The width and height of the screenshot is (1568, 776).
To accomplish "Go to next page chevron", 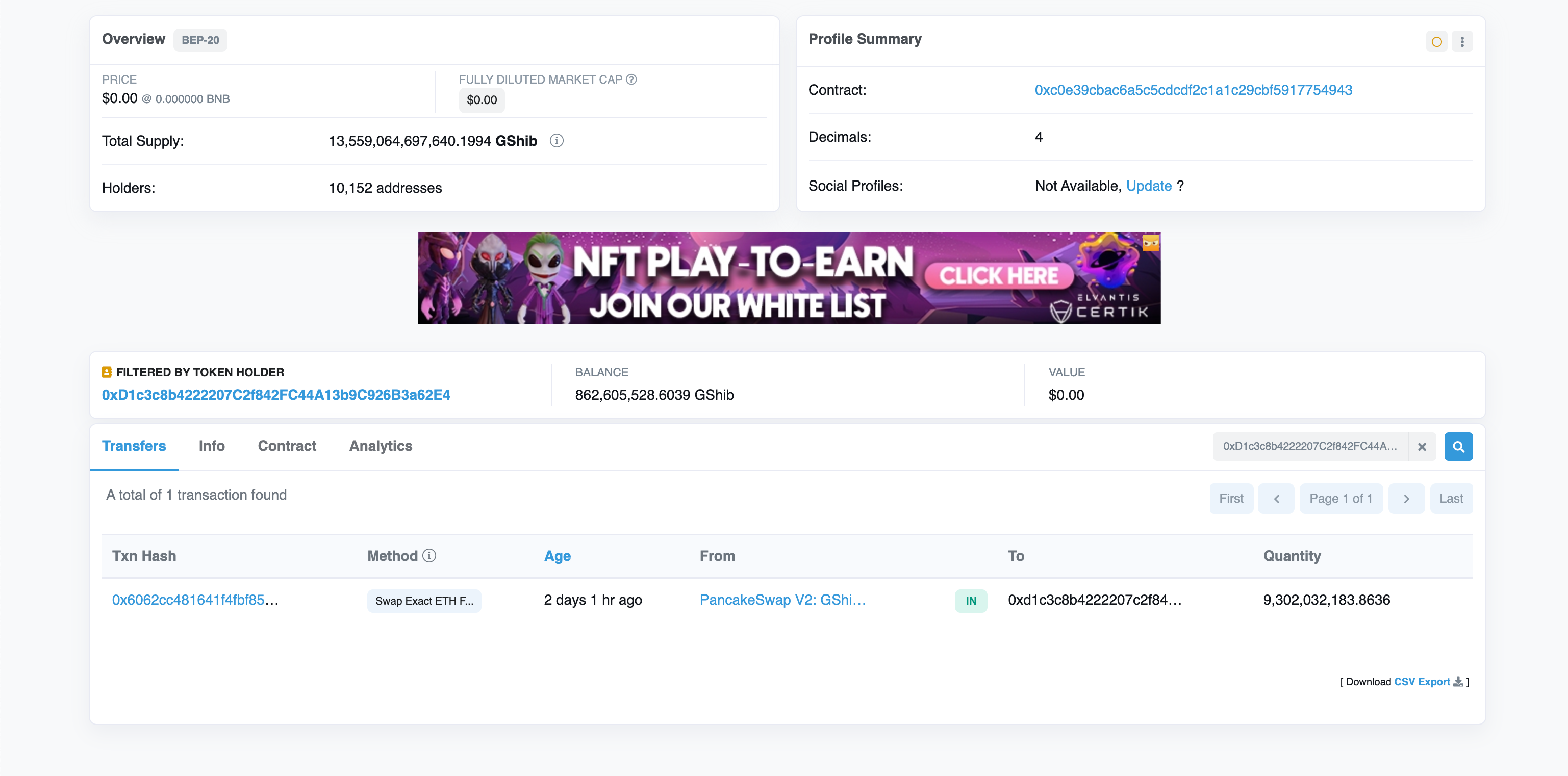I will (1406, 499).
